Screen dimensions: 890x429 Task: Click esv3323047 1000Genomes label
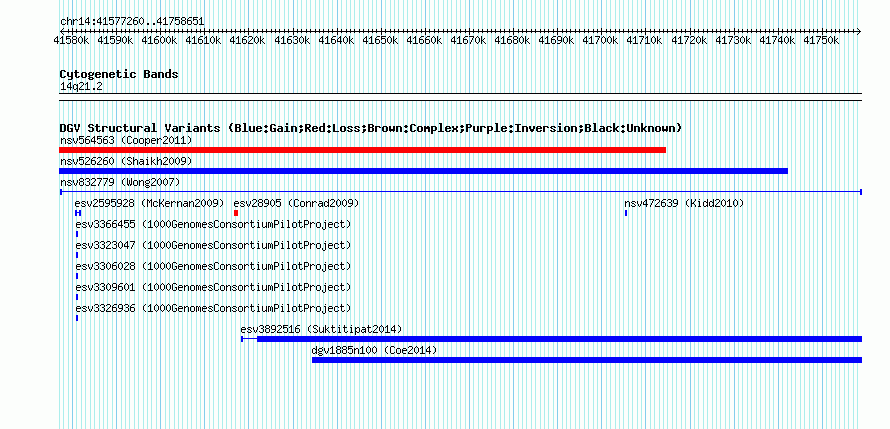[213, 245]
